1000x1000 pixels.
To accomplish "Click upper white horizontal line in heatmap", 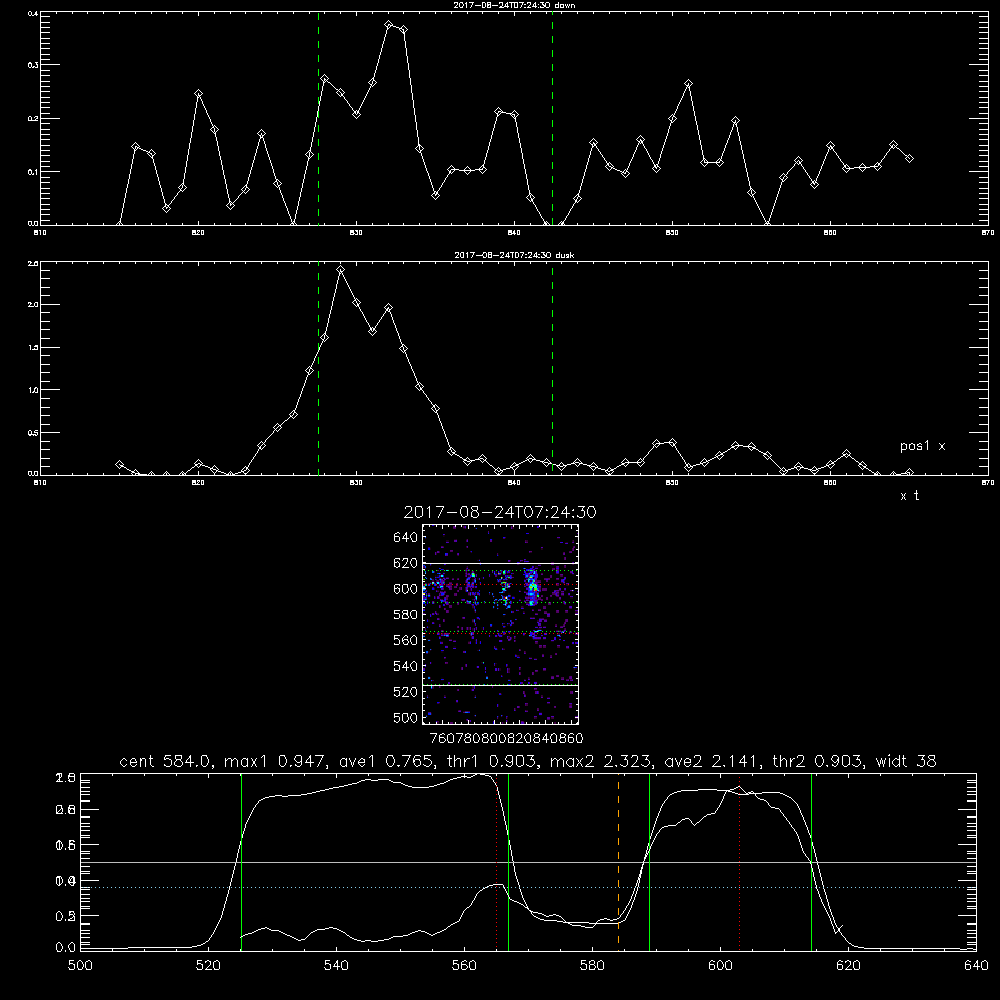I will (x=501, y=563).
